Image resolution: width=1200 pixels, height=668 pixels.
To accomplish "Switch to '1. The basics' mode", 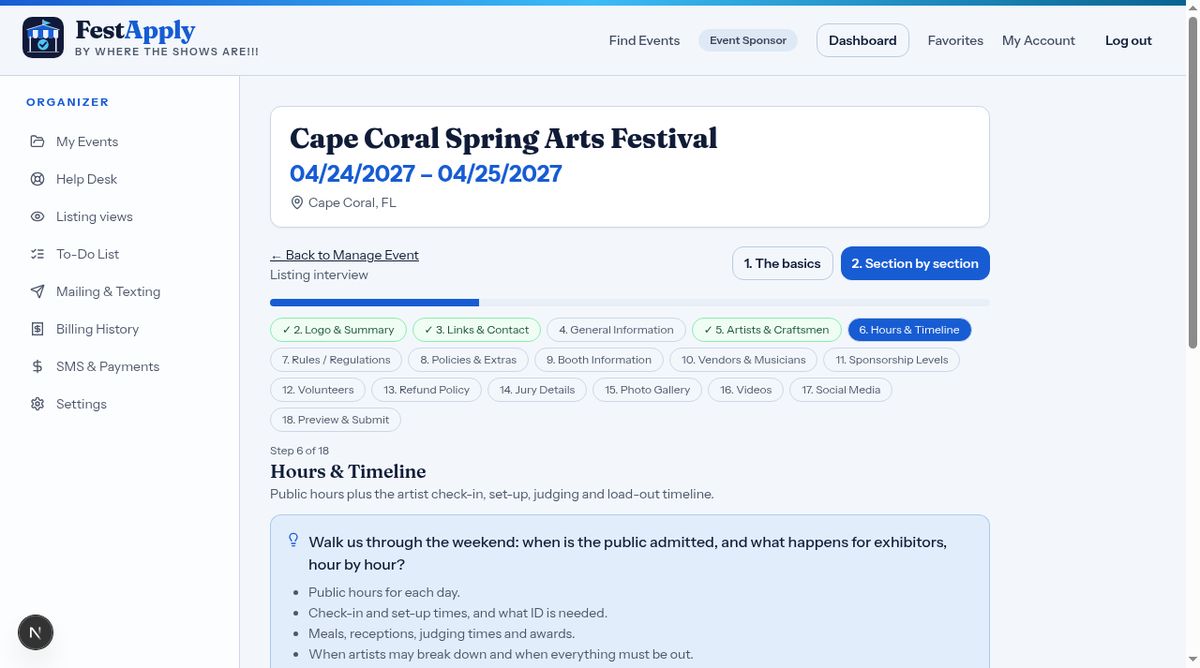I will click(782, 263).
